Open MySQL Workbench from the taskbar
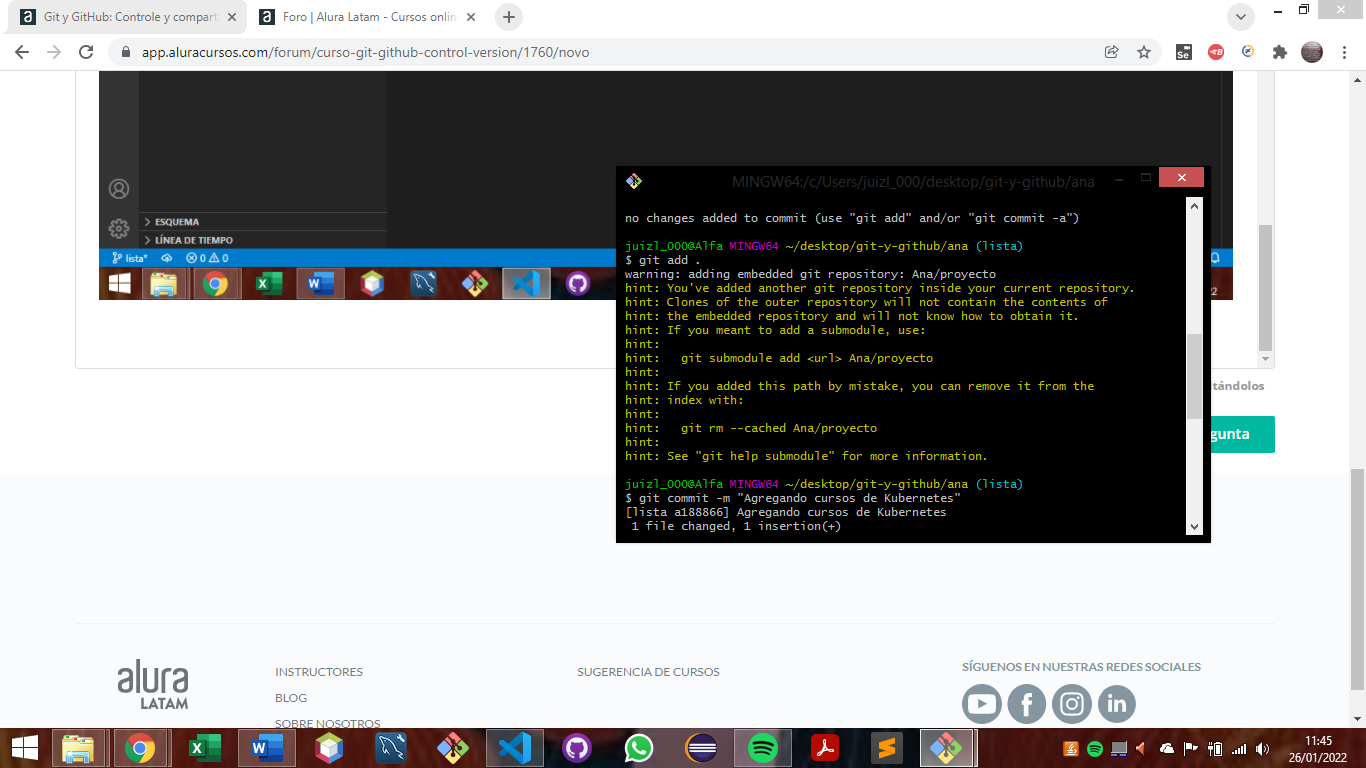 tap(391, 748)
